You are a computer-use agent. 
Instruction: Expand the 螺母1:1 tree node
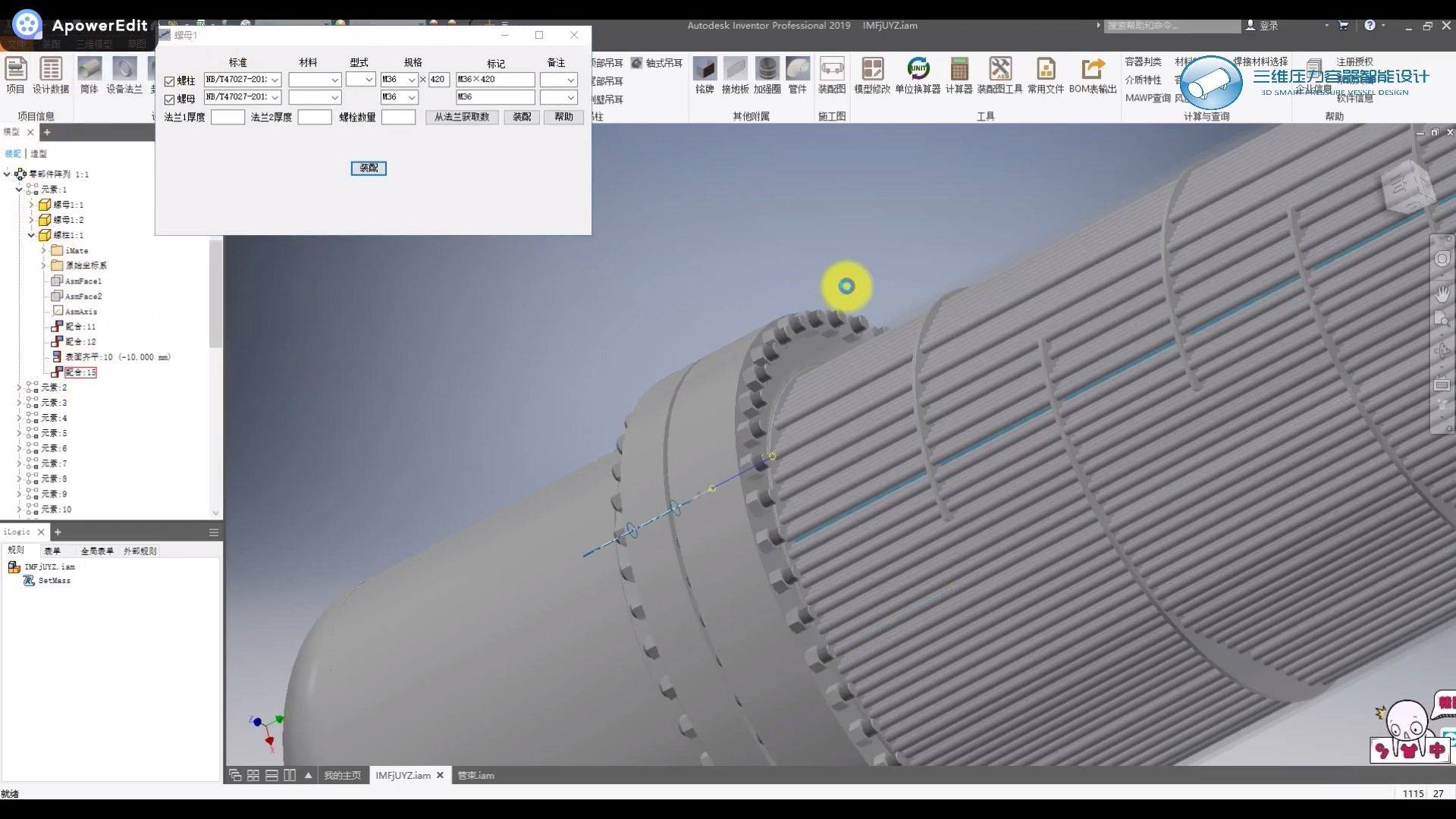[31, 205]
